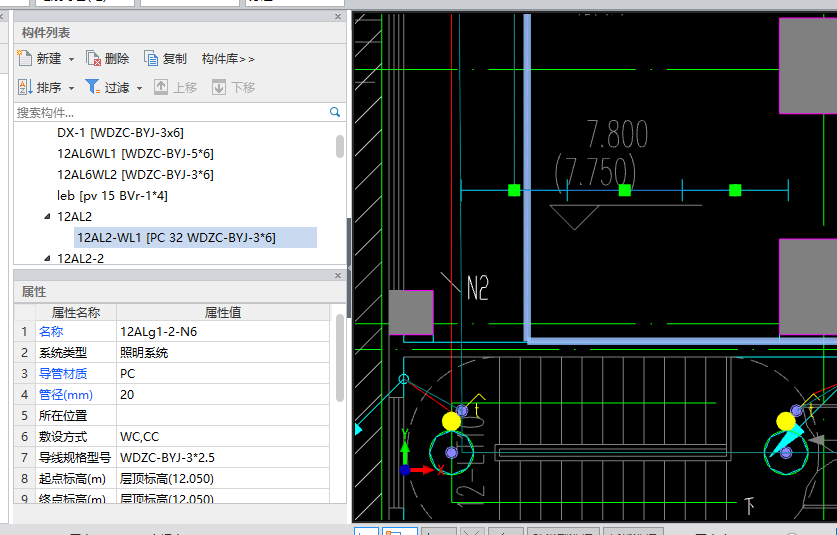Click the 新建 (New) component button
Viewport: 837px width, 535px height.
(x=40, y=58)
